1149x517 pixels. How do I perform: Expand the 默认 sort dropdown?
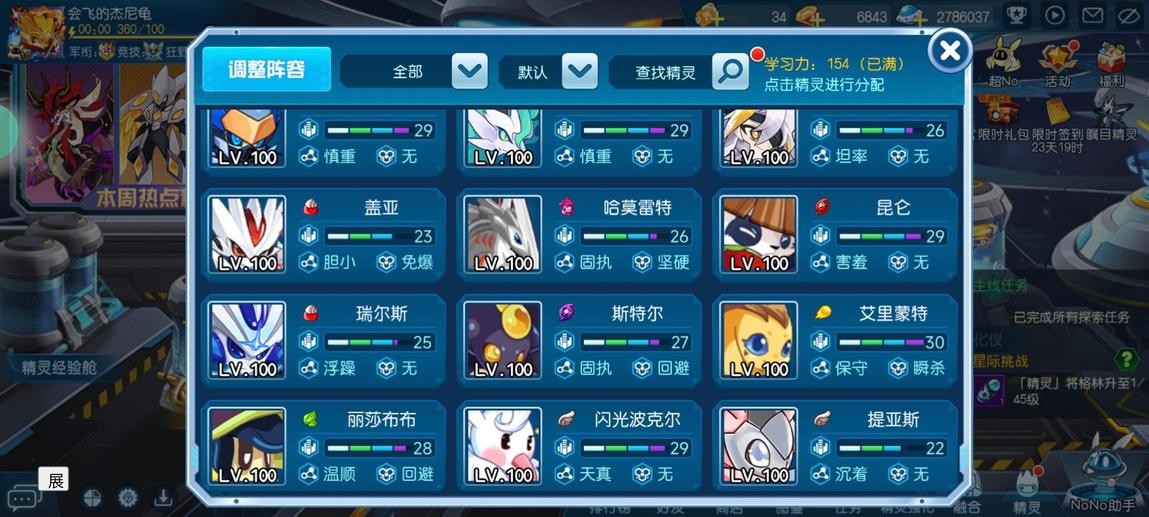point(580,72)
